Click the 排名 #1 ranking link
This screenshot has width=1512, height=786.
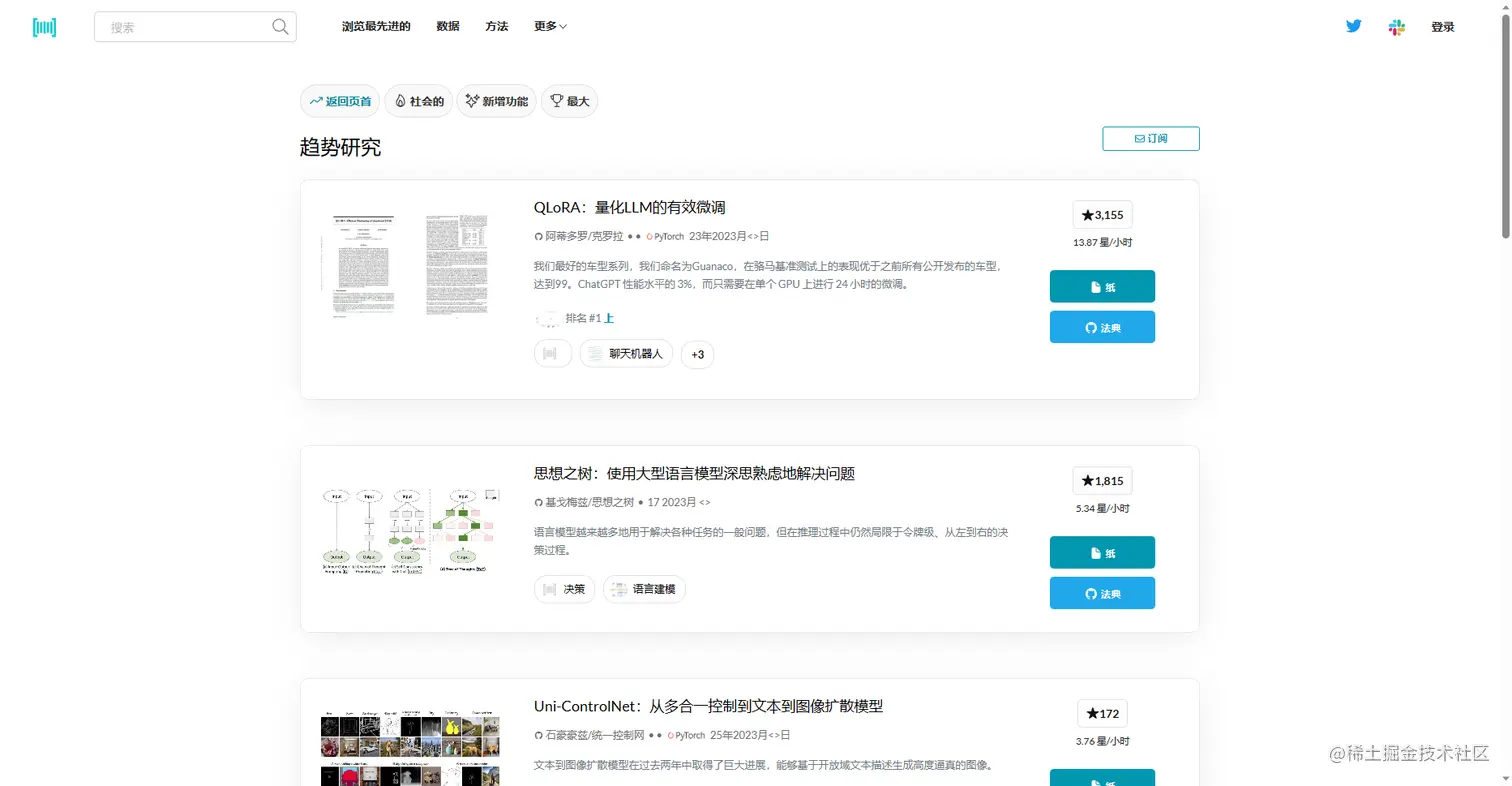click(x=590, y=318)
